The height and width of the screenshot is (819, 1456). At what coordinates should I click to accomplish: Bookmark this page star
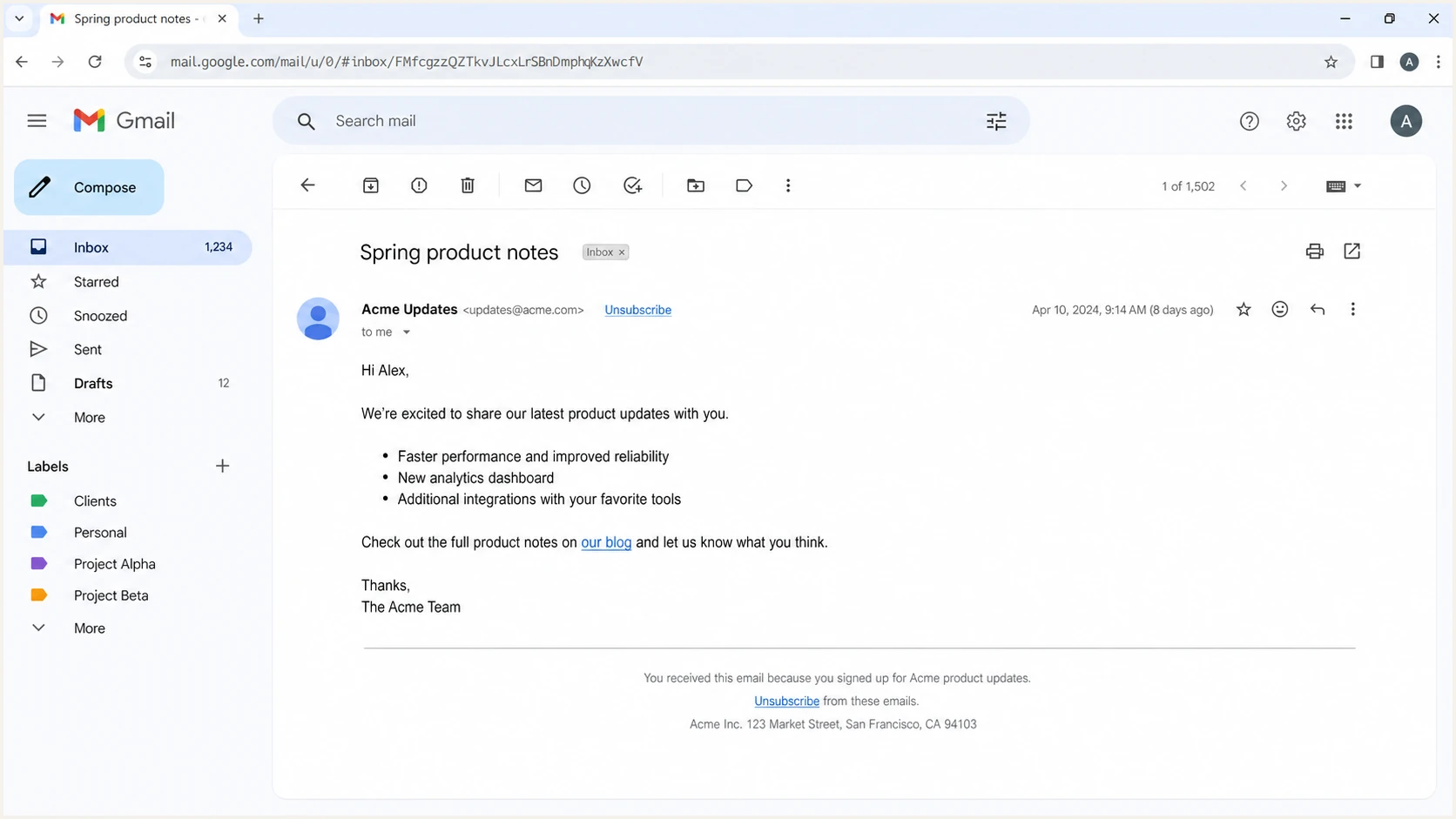point(1331,62)
